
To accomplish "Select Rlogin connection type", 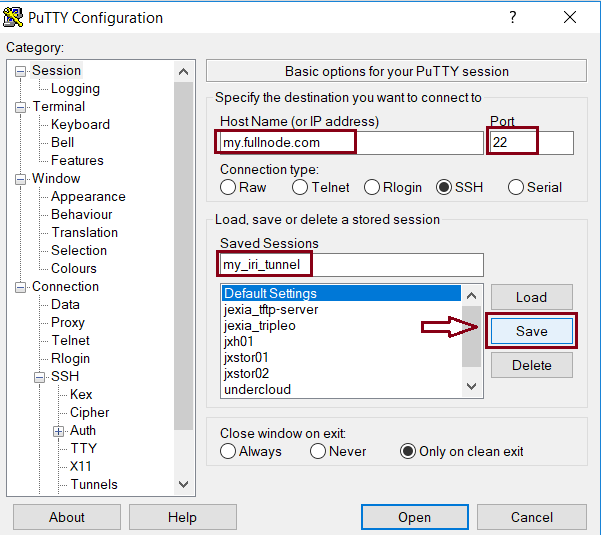I will click(x=372, y=187).
